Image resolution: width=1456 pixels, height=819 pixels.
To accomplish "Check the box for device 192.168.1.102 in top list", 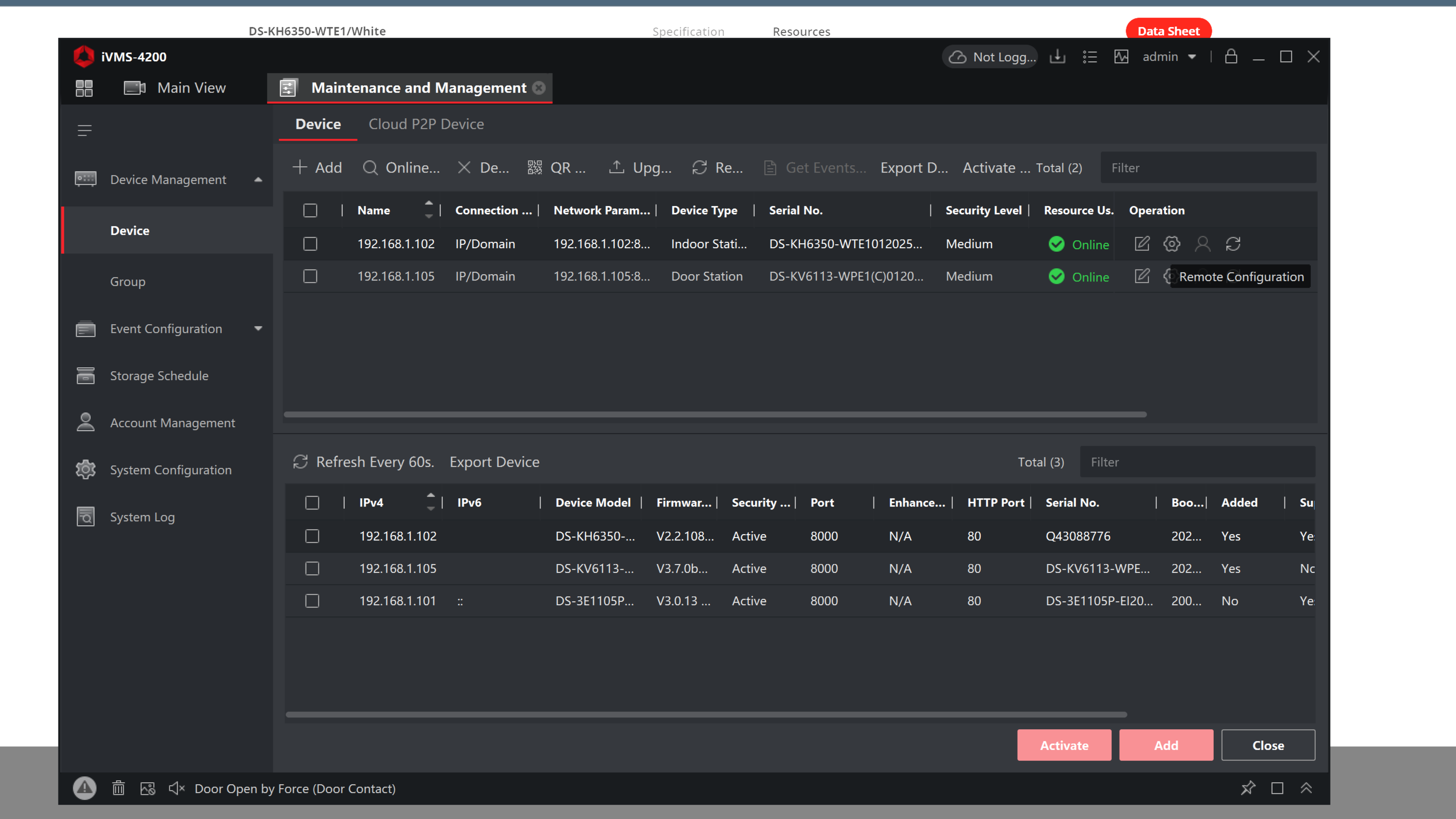I will pos(310,244).
